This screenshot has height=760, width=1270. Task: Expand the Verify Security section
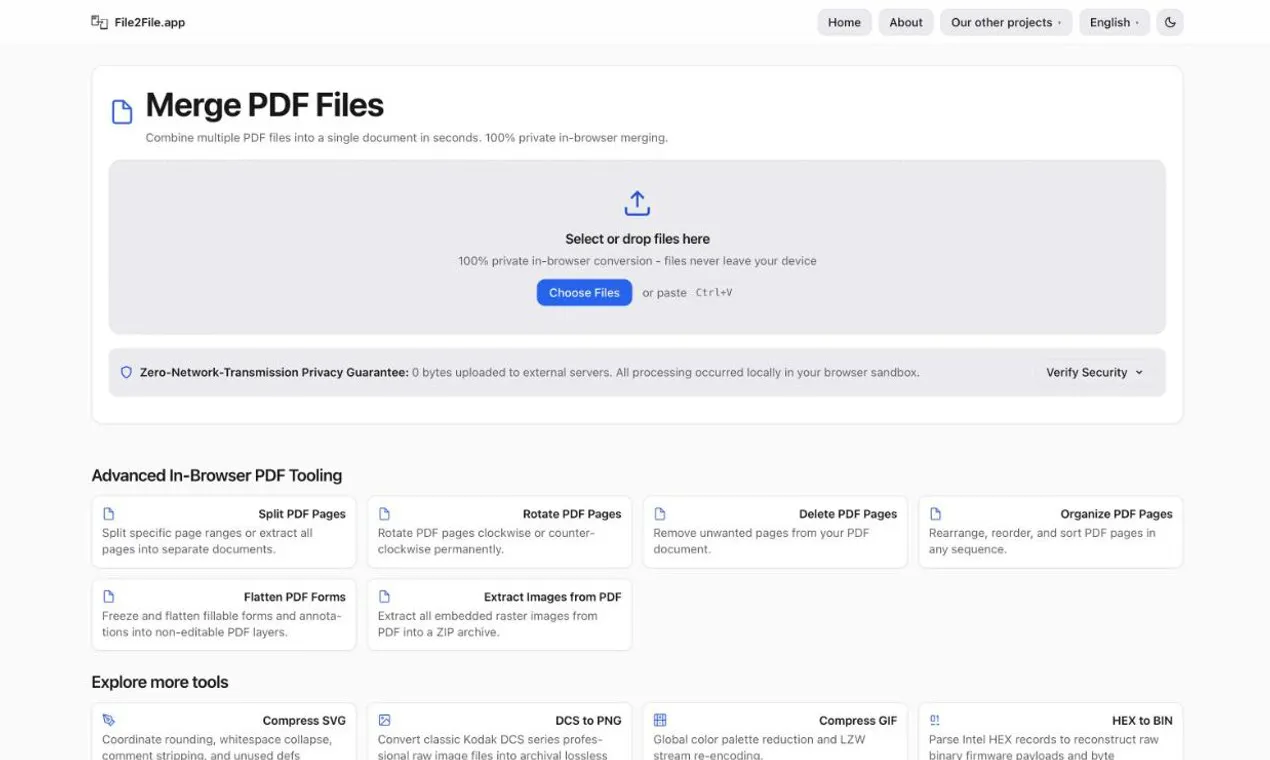pos(1094,372)
